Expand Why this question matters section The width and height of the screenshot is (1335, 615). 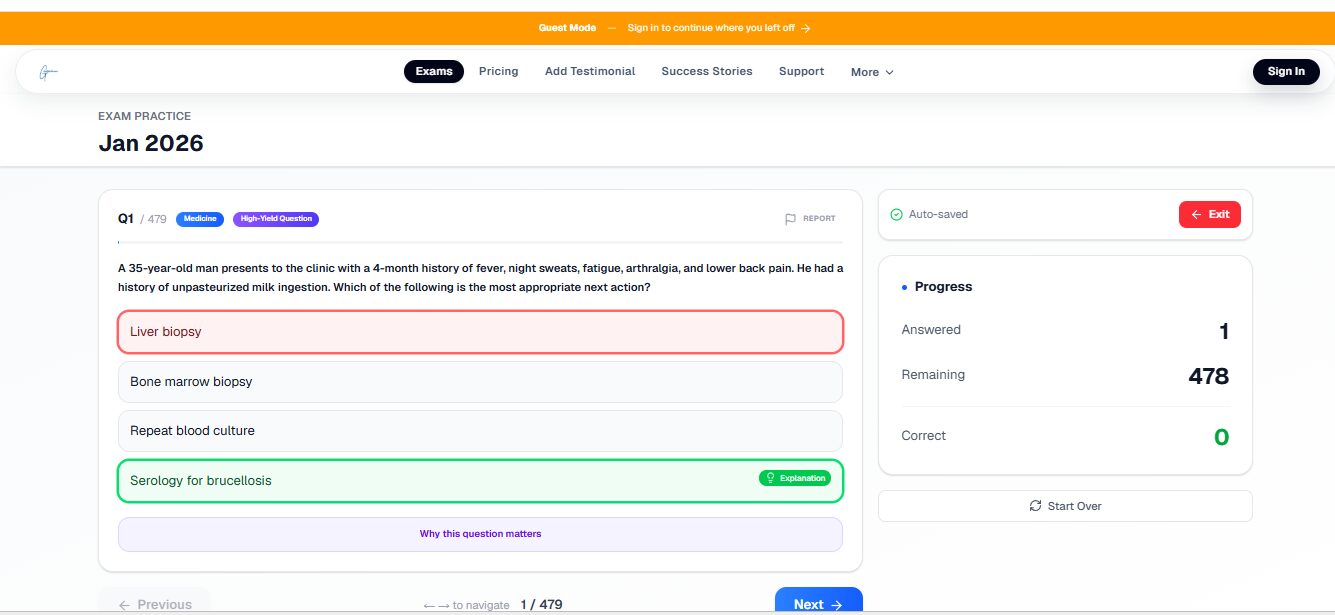[x=480, y=534]
